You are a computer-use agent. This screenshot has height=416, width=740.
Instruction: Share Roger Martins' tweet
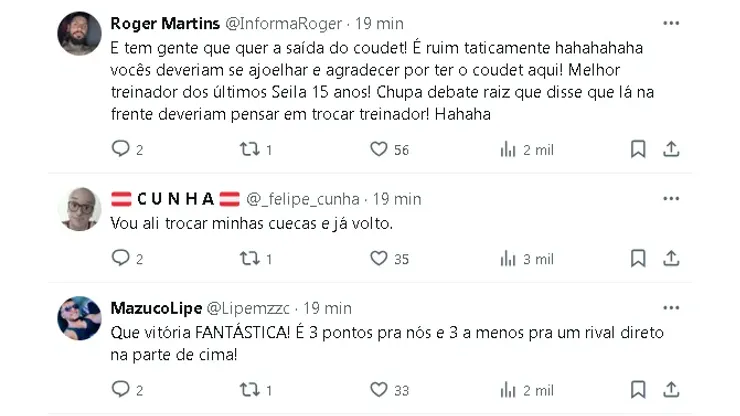pyautogui.click(x=672, y=149)
